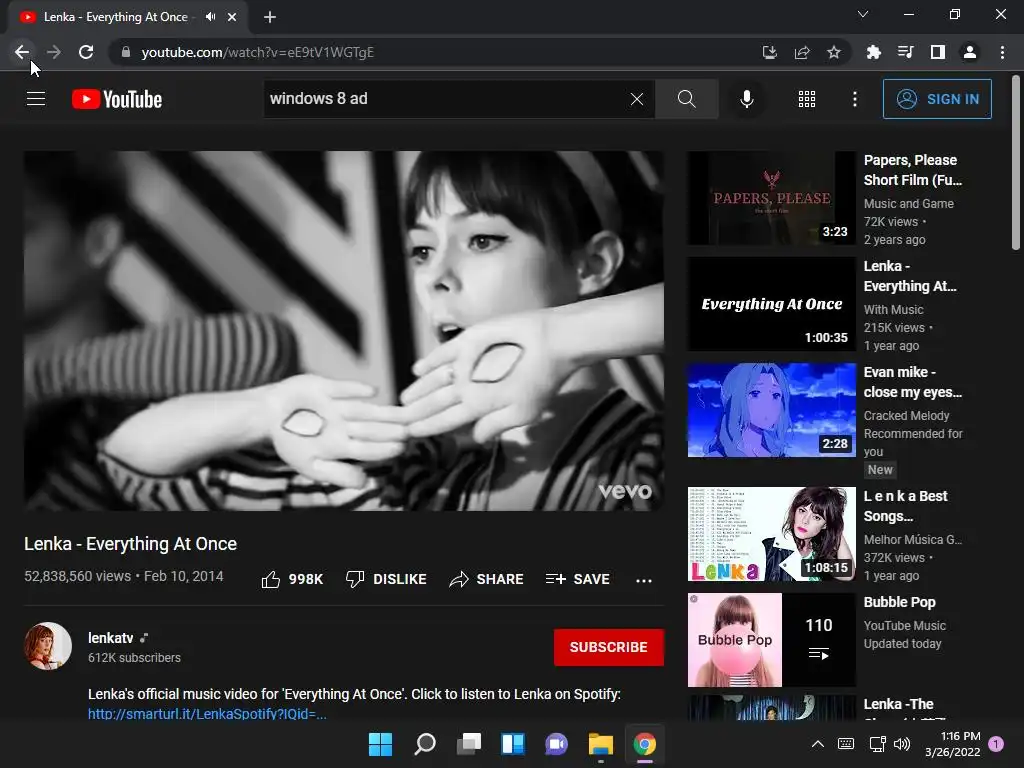Open 'Papers, Please Short Film' title
Viewport: 1024px width, 768px height.
tap(912, 170)
